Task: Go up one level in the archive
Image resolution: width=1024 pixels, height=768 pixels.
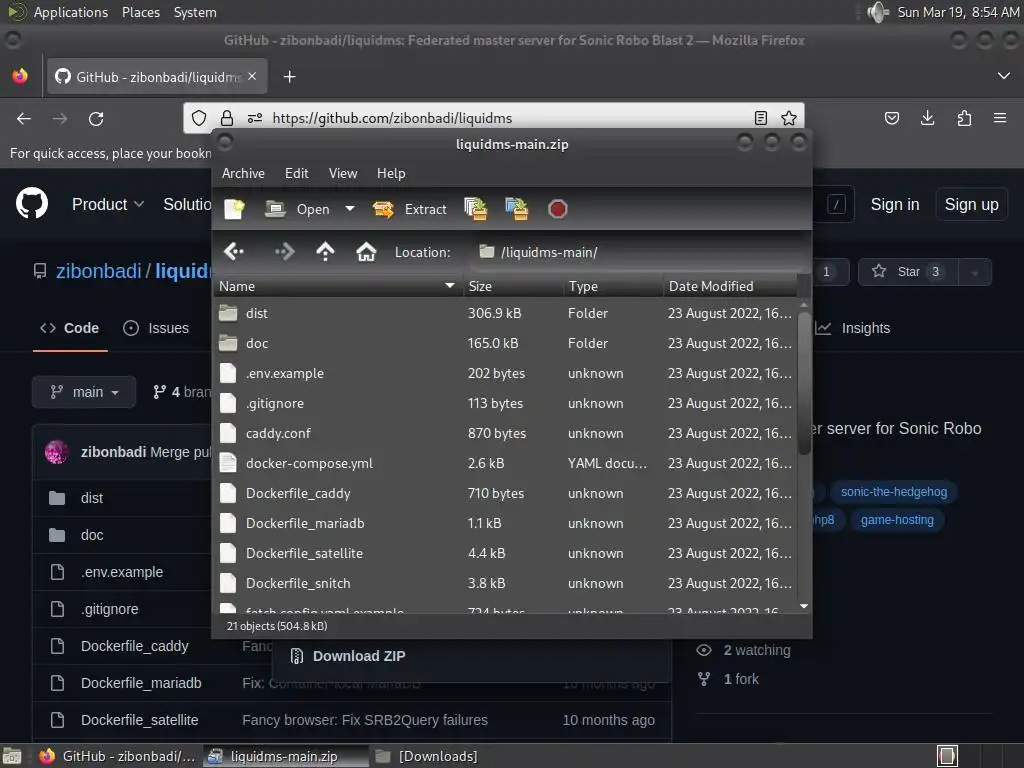Action: [x=325, y=251]
